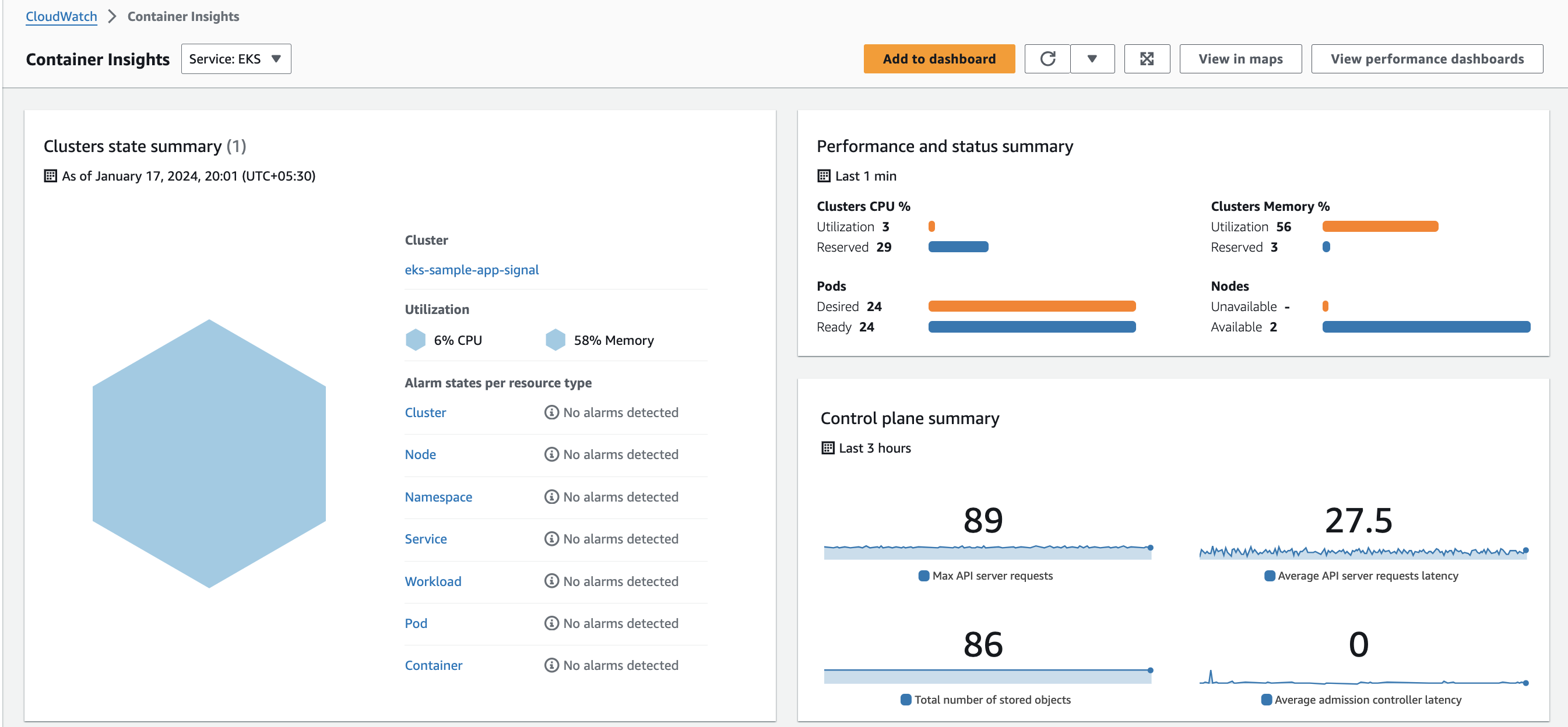Open the Namespace alarm resource link

pyautogui.click(x=438, y=497)
